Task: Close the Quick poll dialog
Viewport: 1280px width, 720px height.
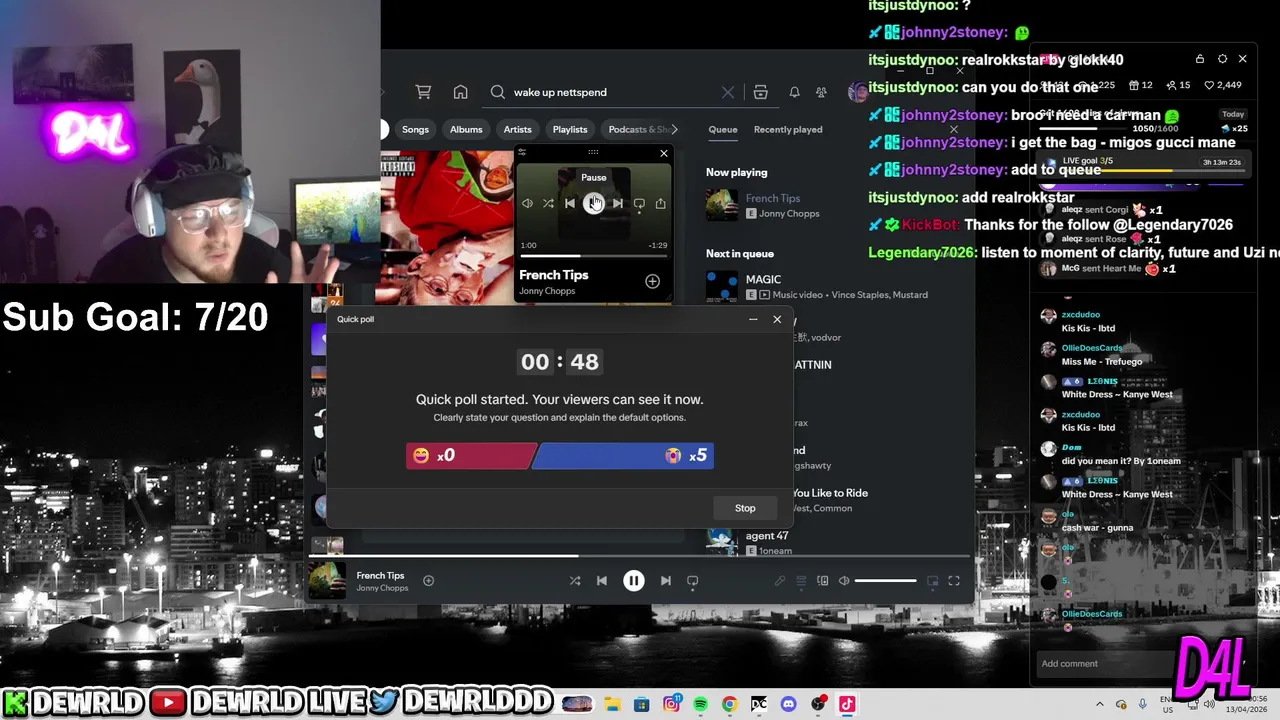Action: tap(777, 320)
